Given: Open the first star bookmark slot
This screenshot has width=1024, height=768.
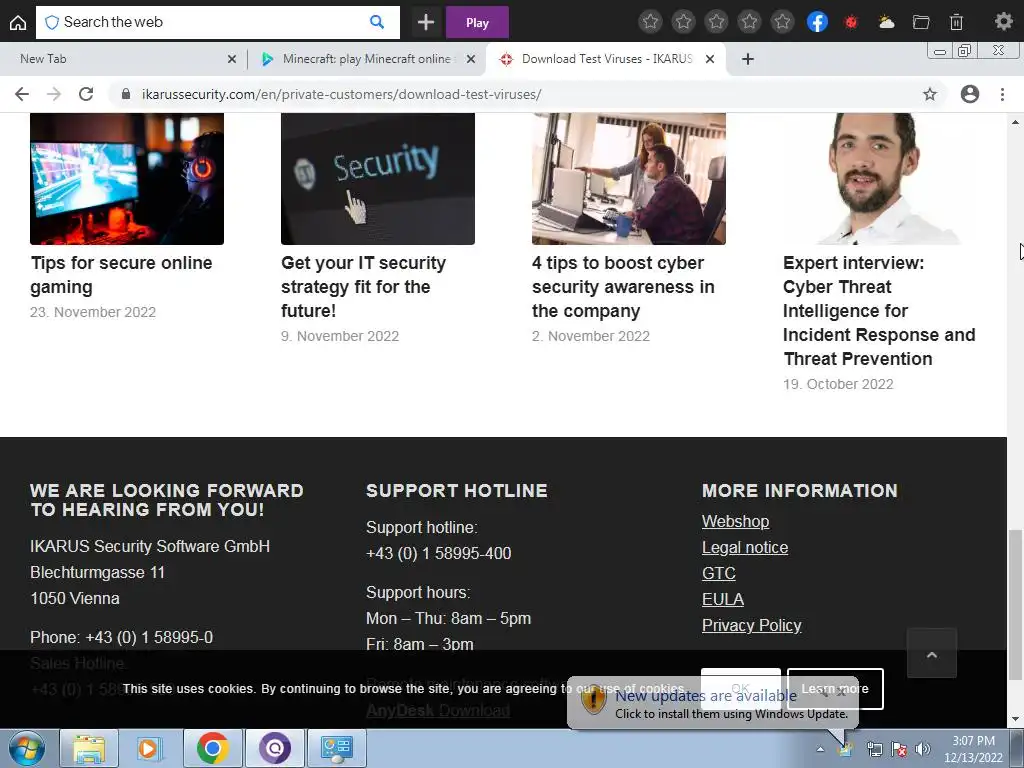Looking at the screenshot, I should point(650,22).
